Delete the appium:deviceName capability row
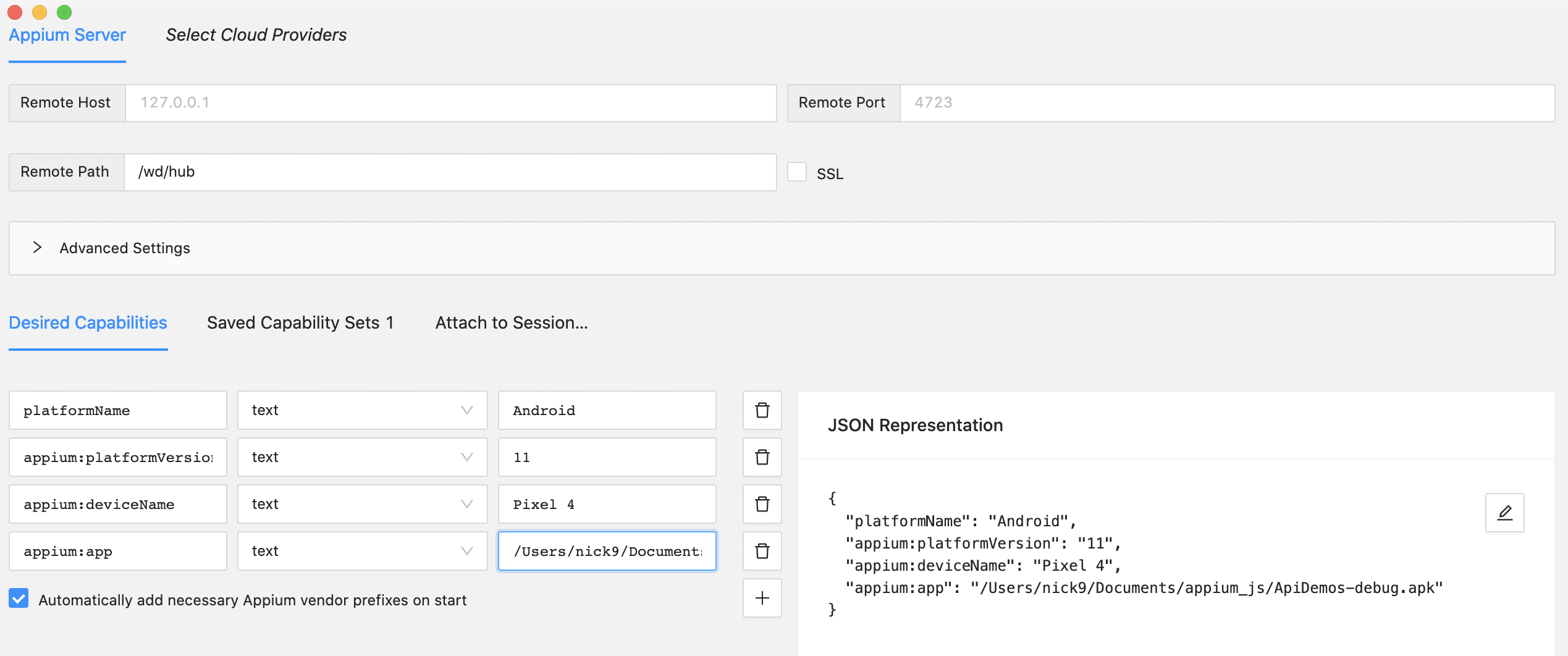Screen dimensions: 1568x656 point(762,504)
